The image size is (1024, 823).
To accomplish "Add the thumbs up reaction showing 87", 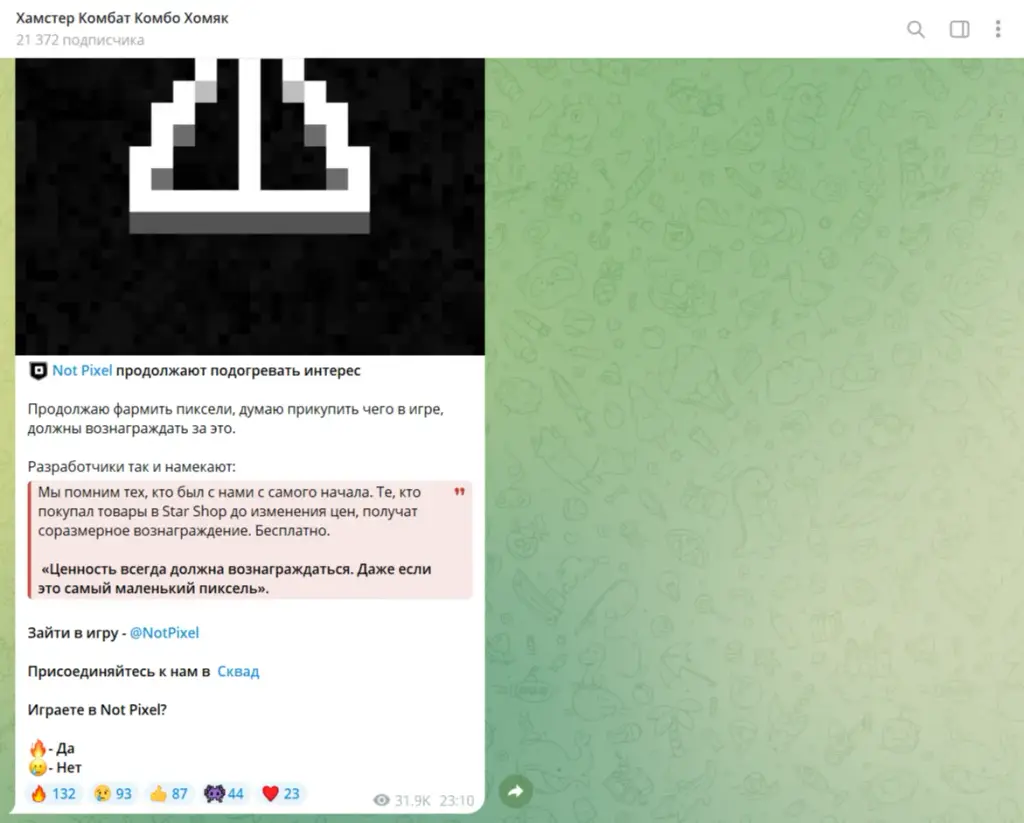I will point(169,794).
